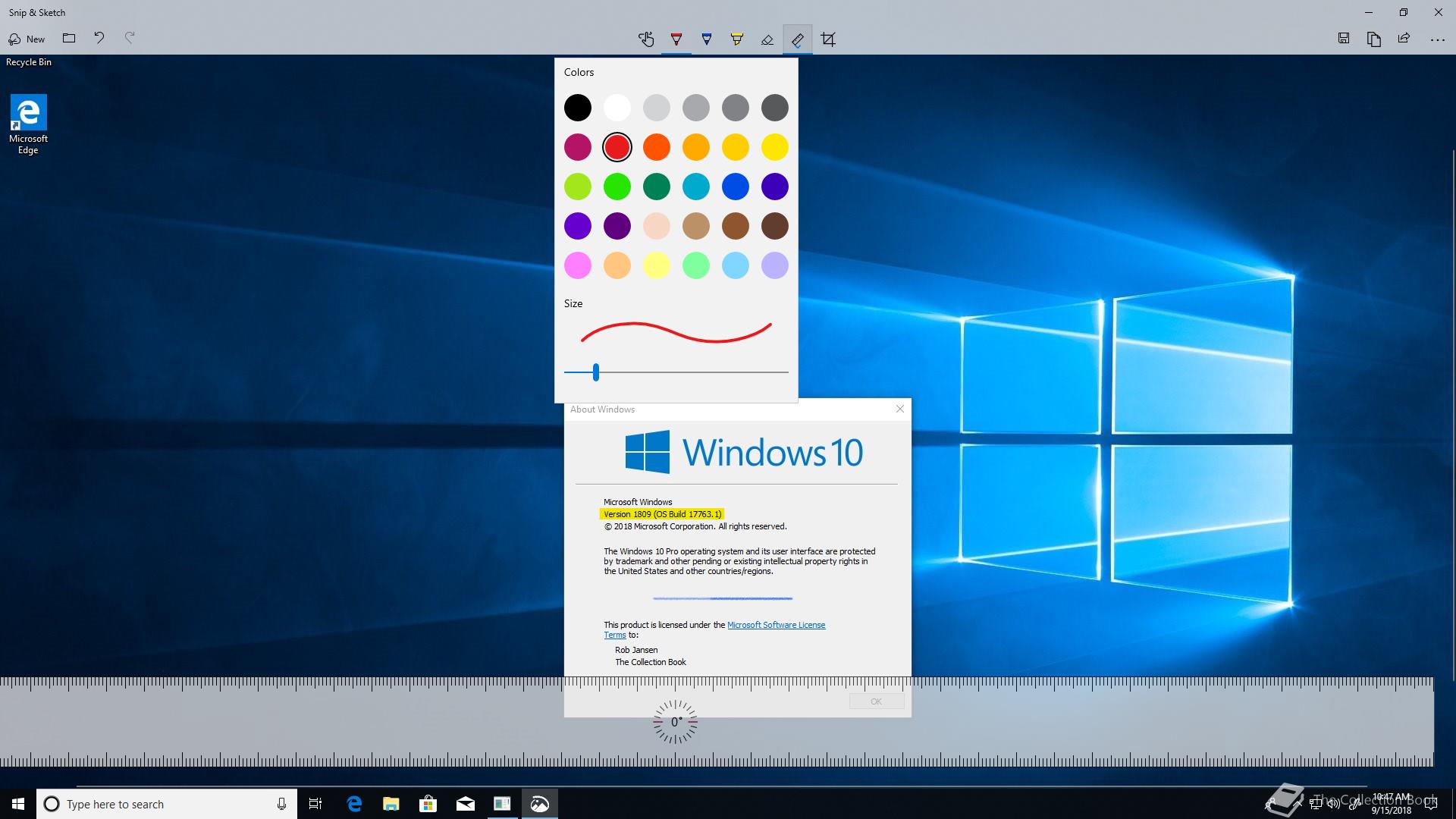Pick the lime green color swatch
This screenshot has width=1456, height=819.
578,187
